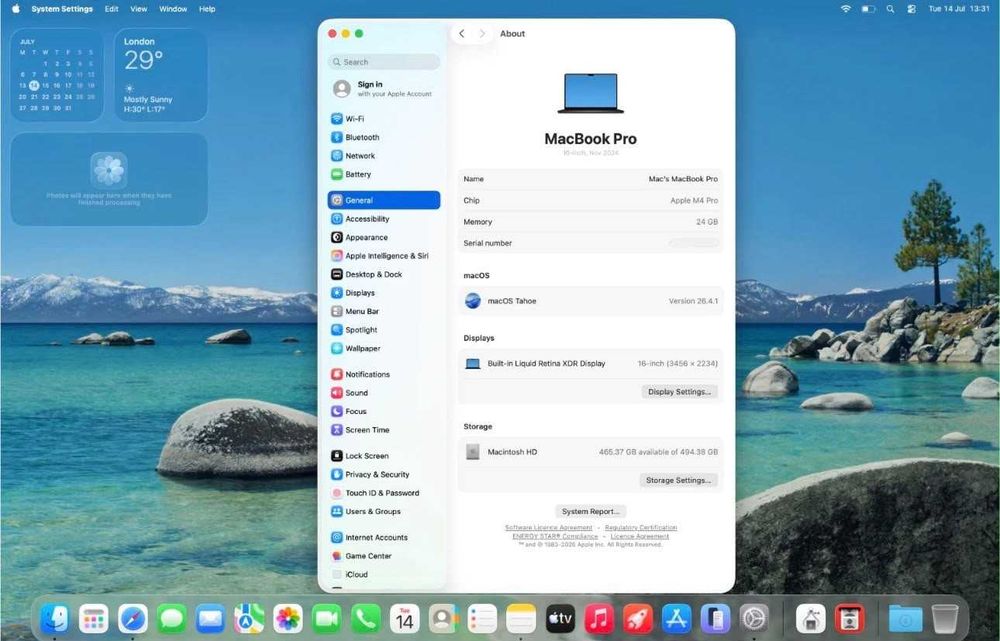The height and width of the screenshot is (641, 1000).
Task: Open Wi-Fi settings in the sidebar
Action: (383, 119)
